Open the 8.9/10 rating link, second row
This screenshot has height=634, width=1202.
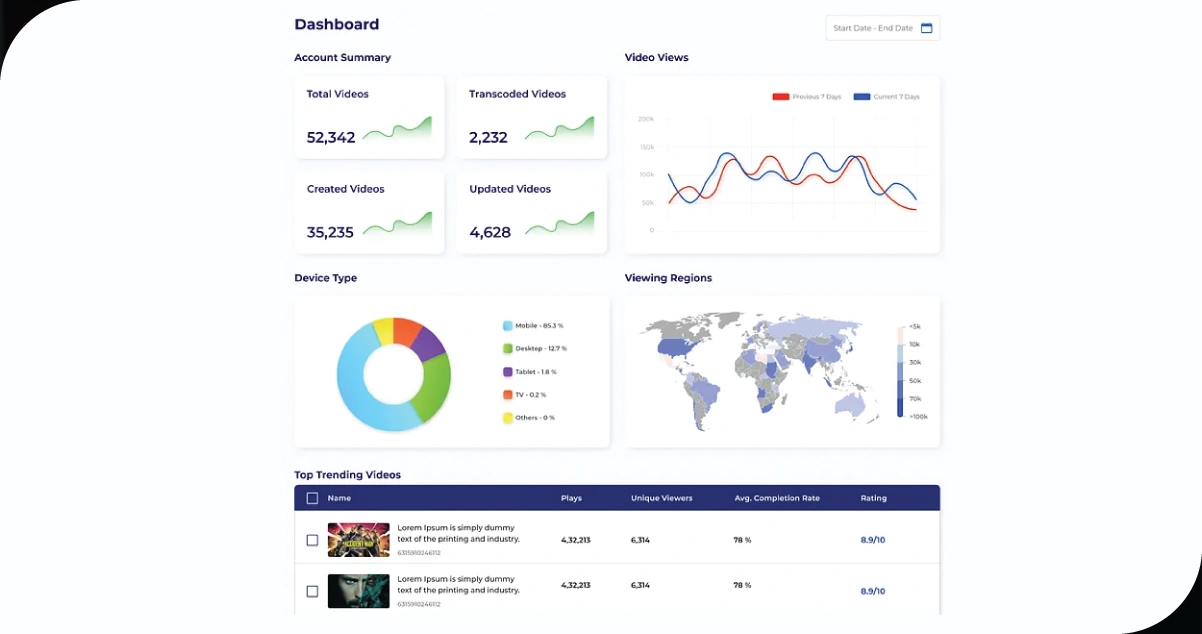(x=871, y=591)
